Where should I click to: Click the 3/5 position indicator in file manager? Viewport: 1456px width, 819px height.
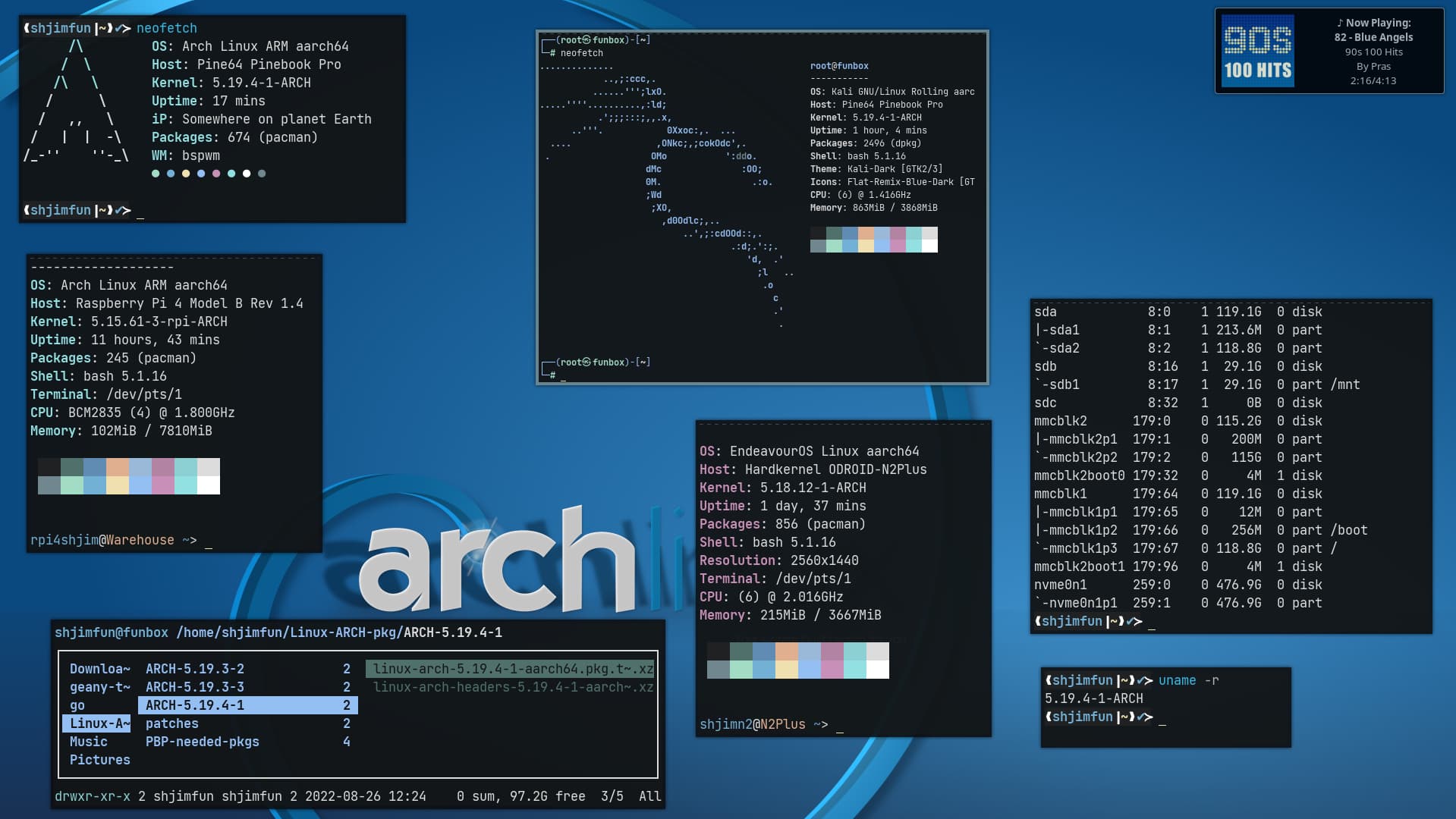[612, 796]
